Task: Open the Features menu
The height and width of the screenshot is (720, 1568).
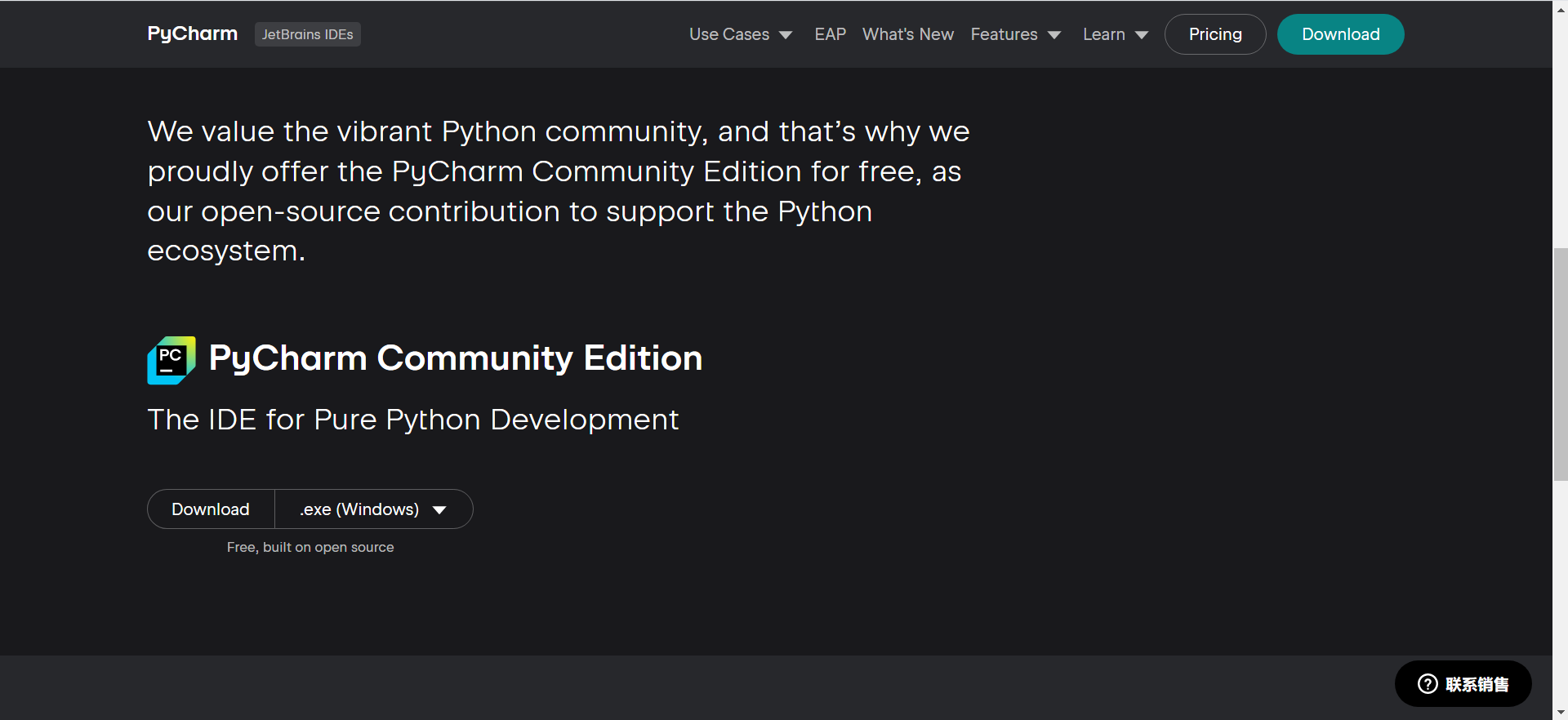Action: [1004, 34]
